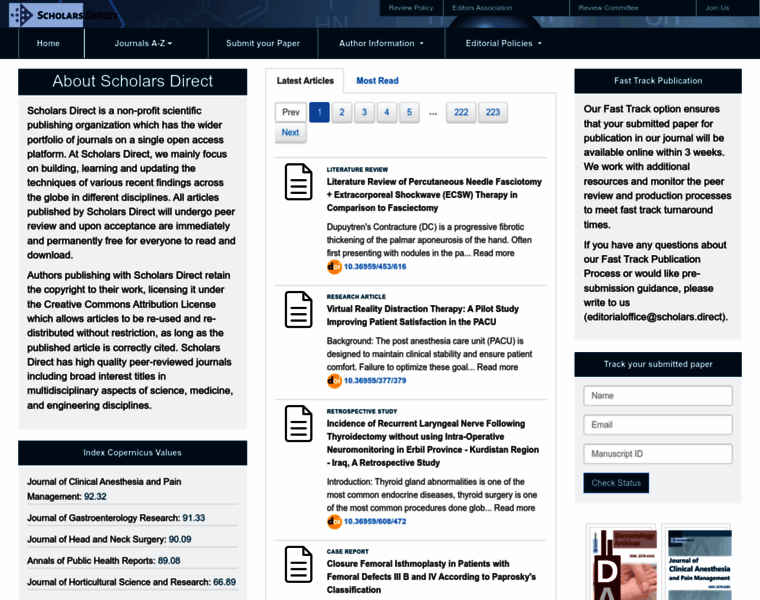Open document icon for Percutaneous Needle Fasciotomy article
This screenshot has width=760, height=600.
299,182
